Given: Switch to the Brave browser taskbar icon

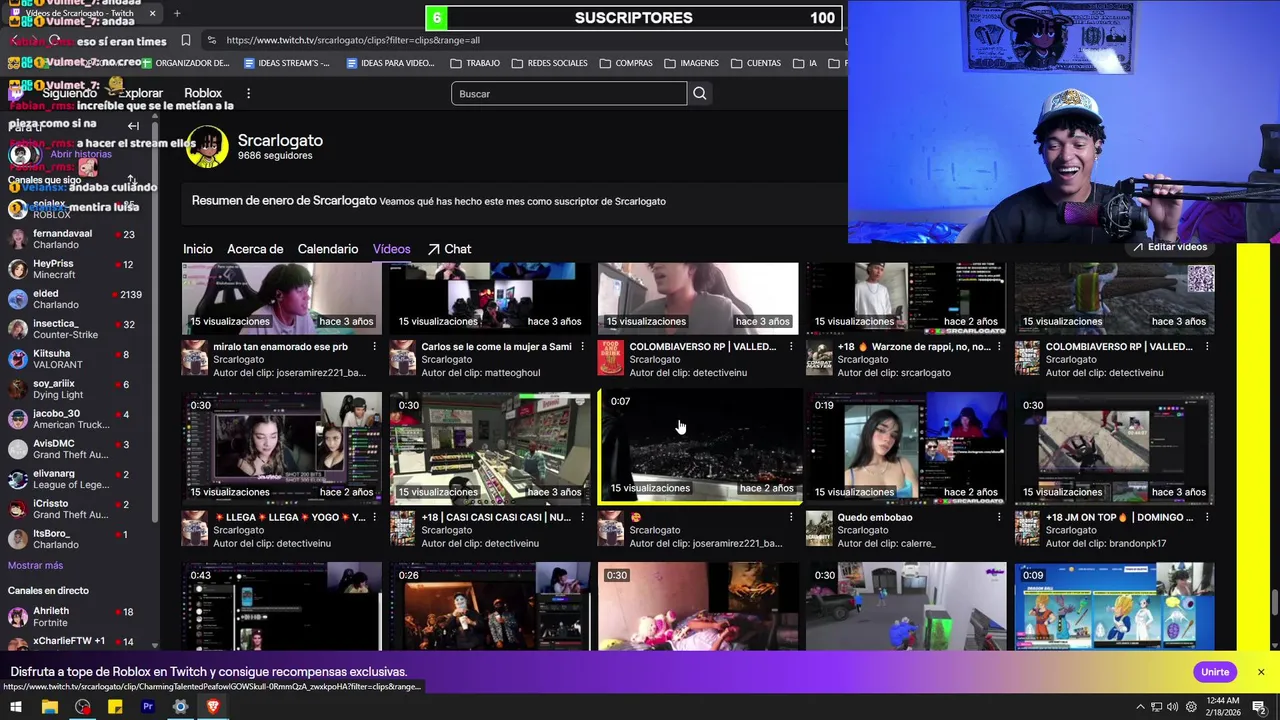Looking at the screenshot, I should [213, 707].
